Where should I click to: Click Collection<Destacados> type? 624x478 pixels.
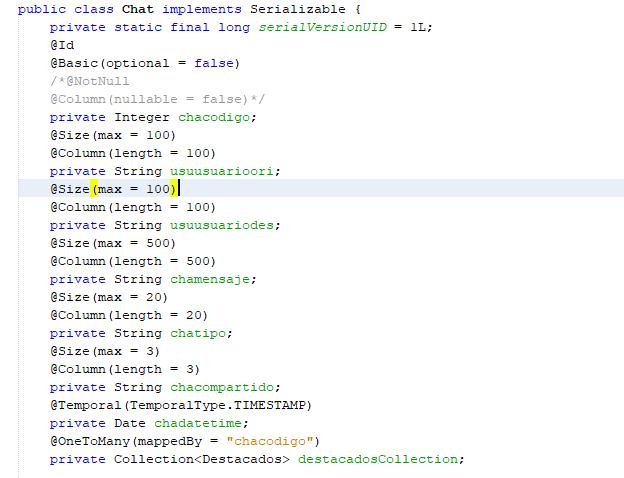pos(202,459)
